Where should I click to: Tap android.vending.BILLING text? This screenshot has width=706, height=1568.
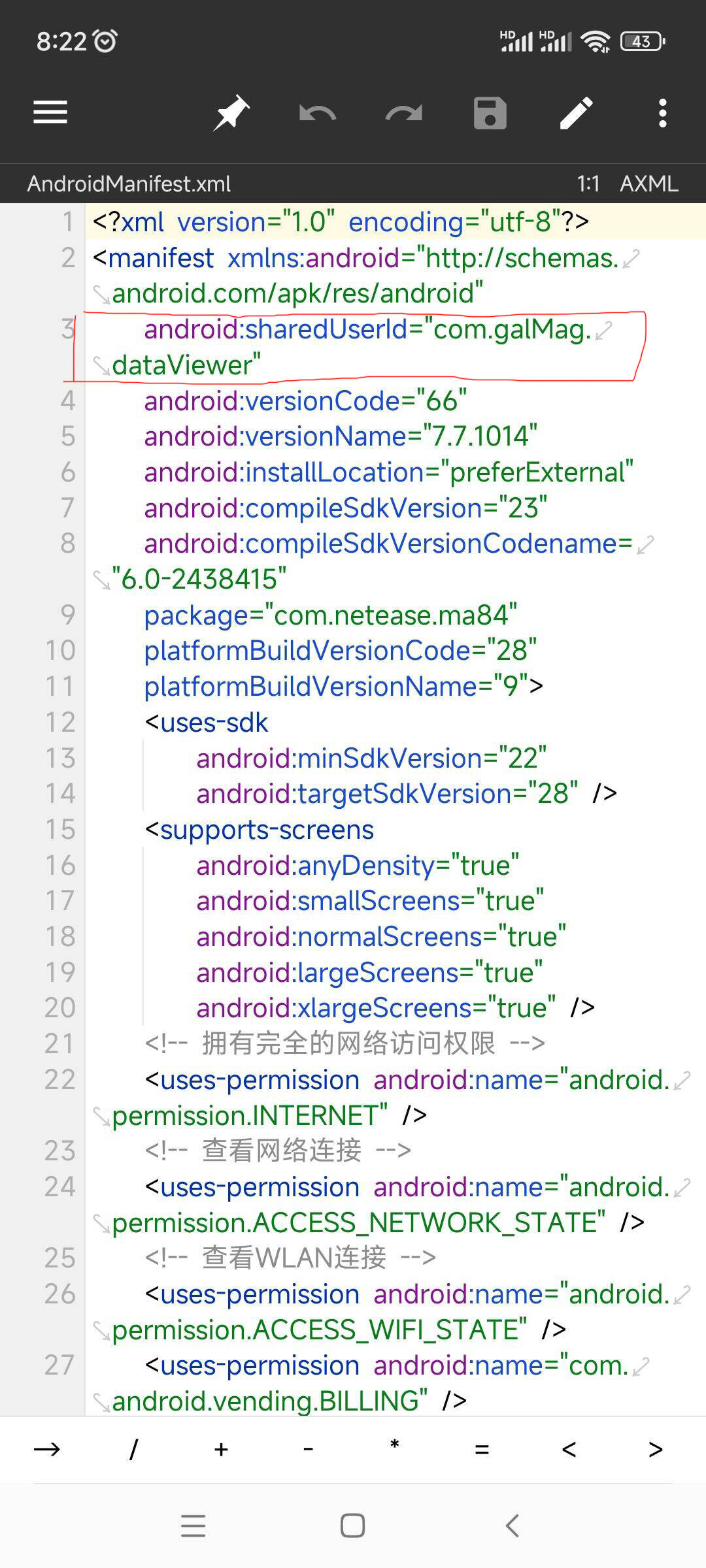[x=270, y=1400]
